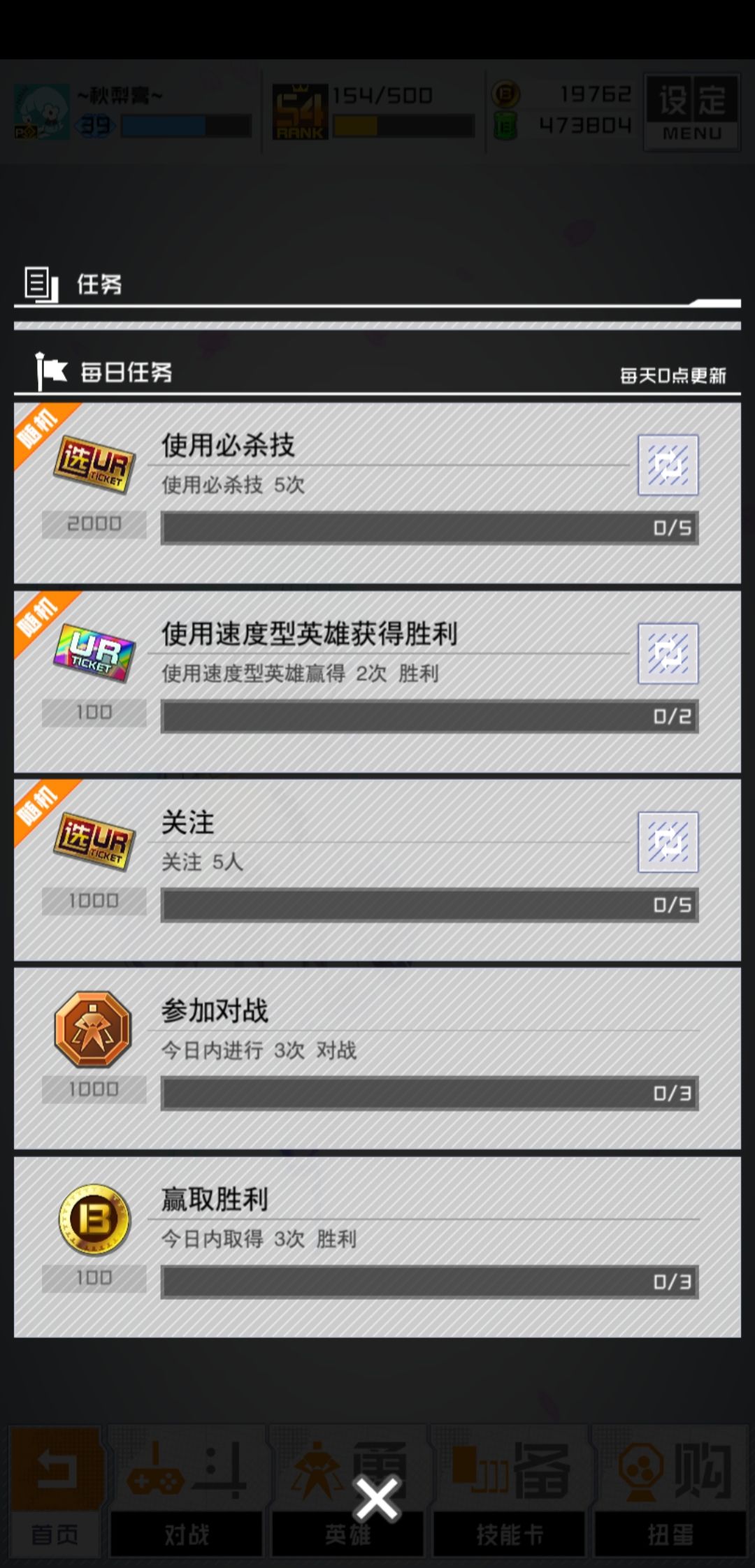Image resolution: width=755 pixels, height=1568 pixels.
Task: Refresh the 使用速度型英雄获得胜利 mission
Action: click(668, 653)
